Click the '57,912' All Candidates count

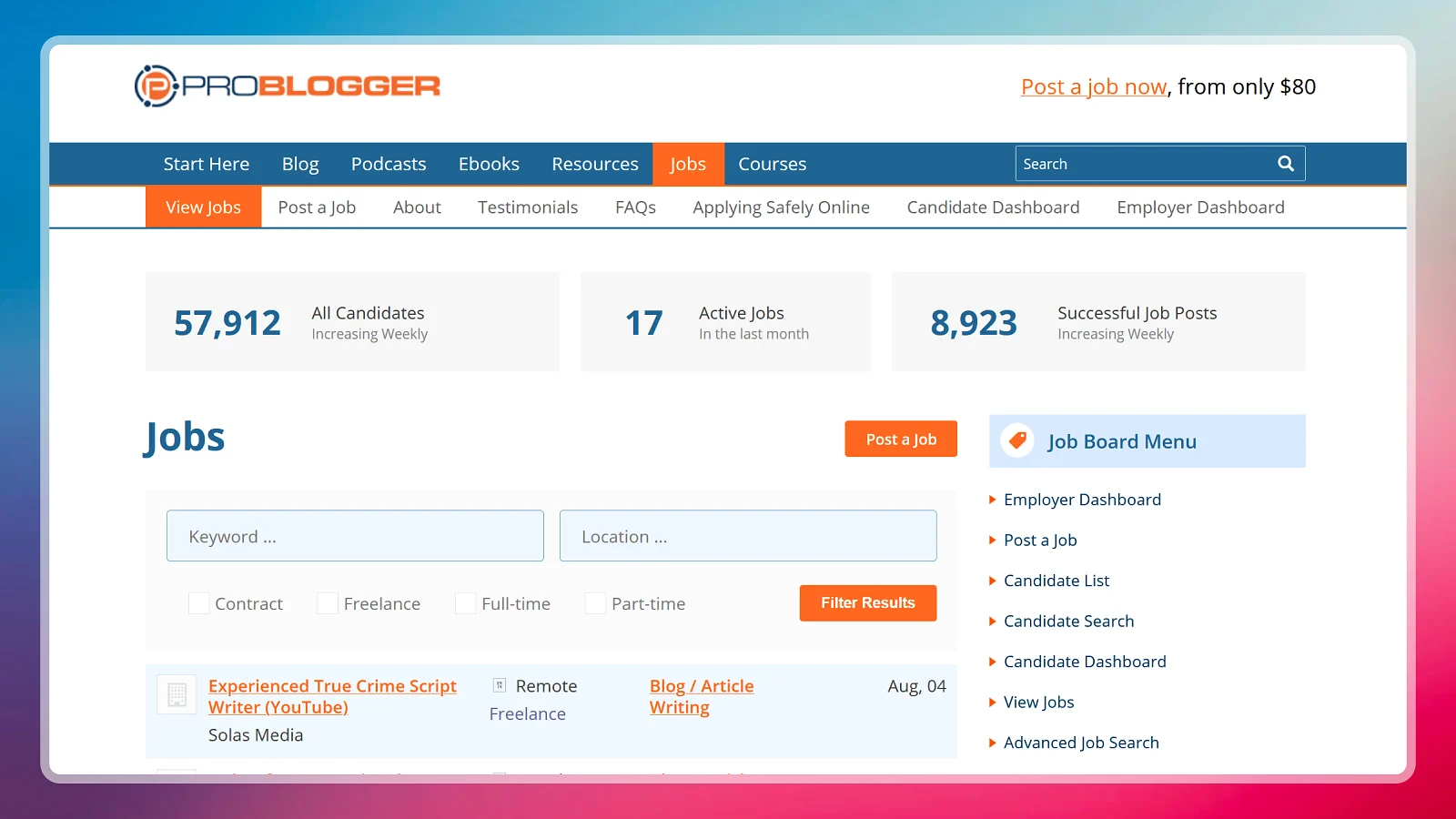click(227, 323)
